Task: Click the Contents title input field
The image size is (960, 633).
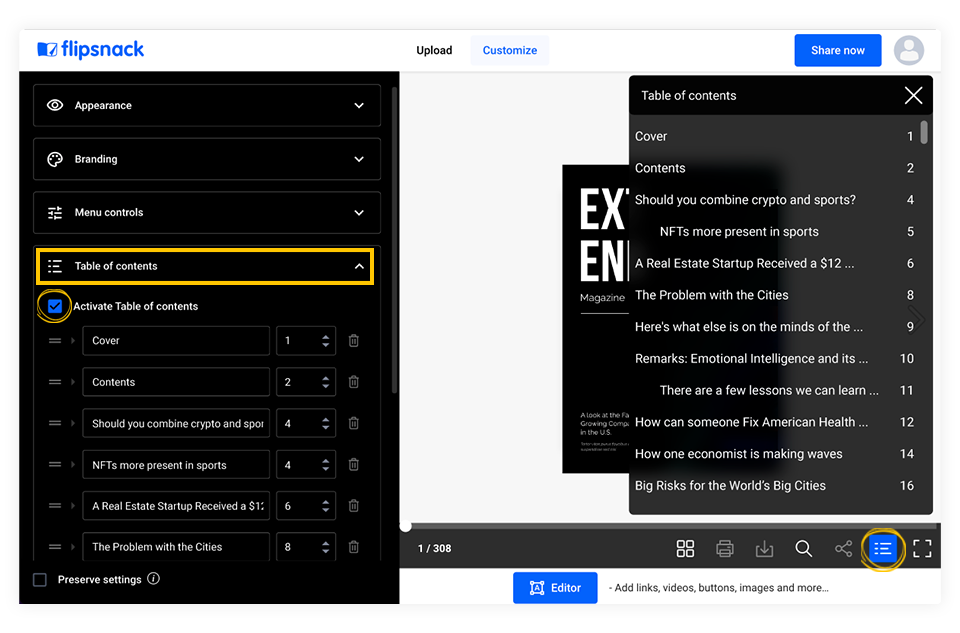Action: 176,382
